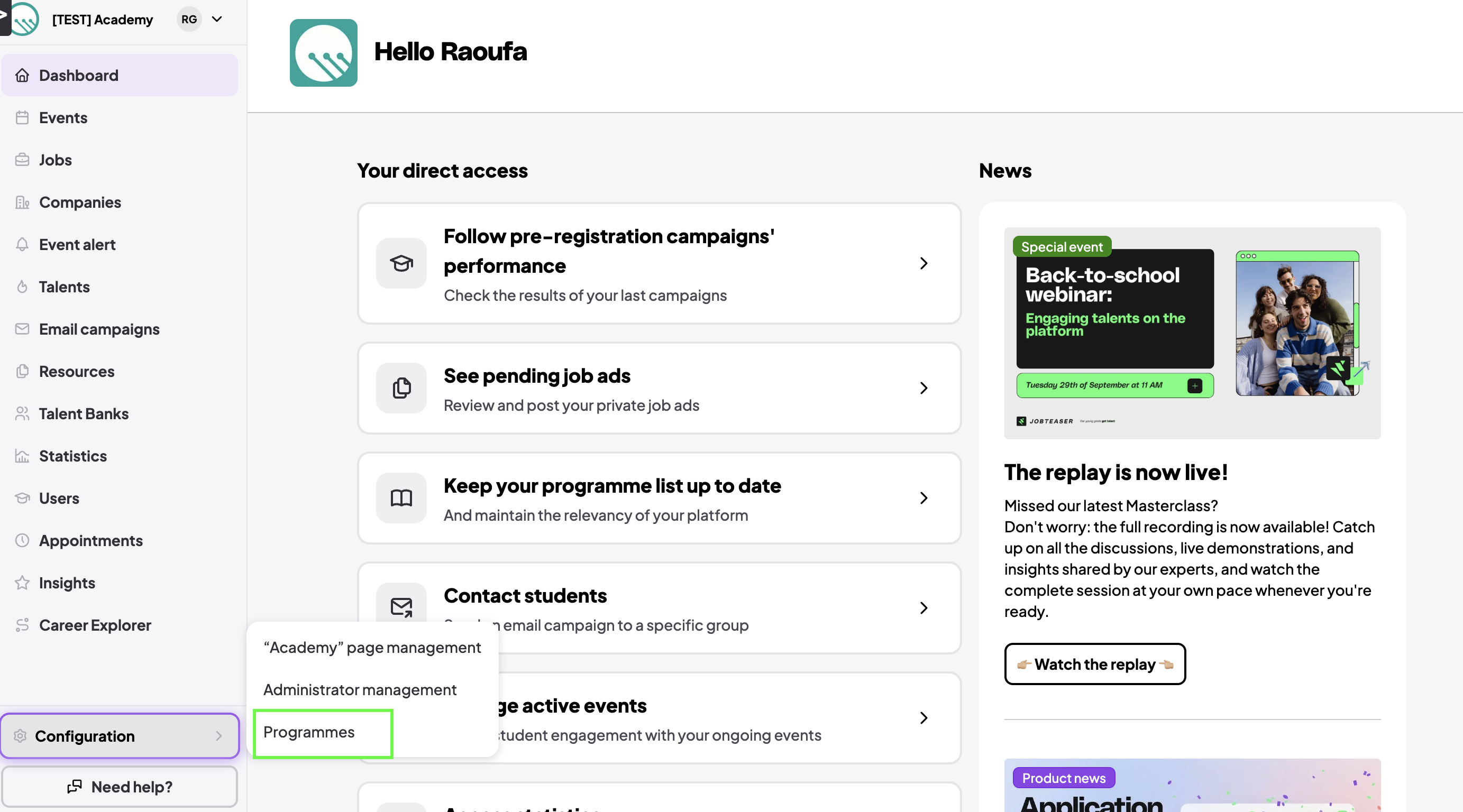
Task: Choose Programmes from the Configuration menu
Action: click(x=309, y=732)
